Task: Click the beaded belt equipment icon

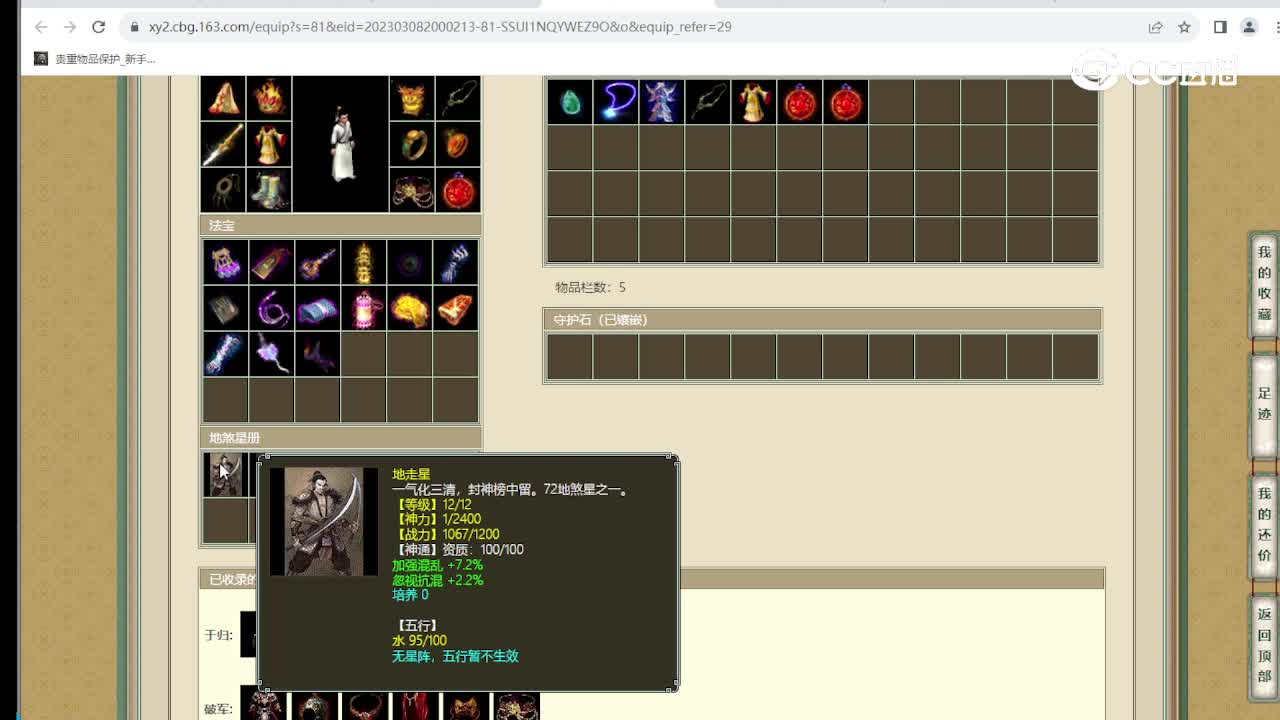Action: tap(411, 190)
